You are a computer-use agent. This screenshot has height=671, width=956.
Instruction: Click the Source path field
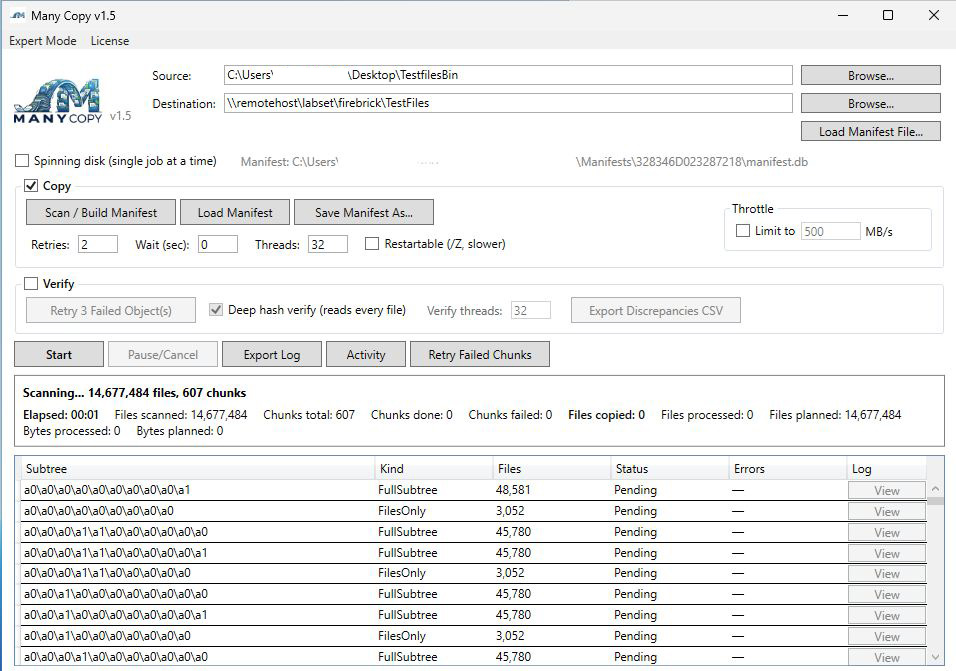pos(508,75)
